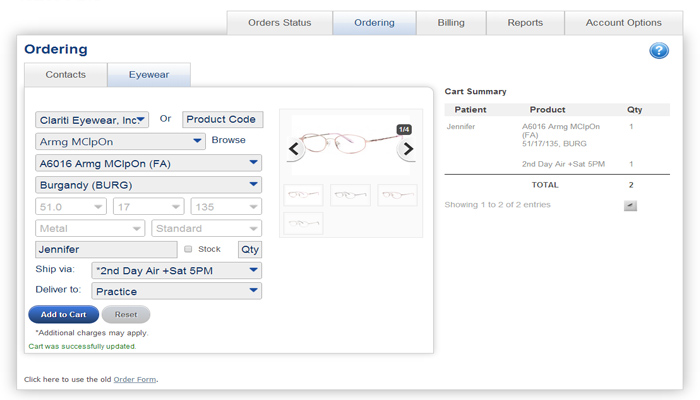Screen dimensions: 700x400
Task: Click the Reset button
Action: pos(126,314)
